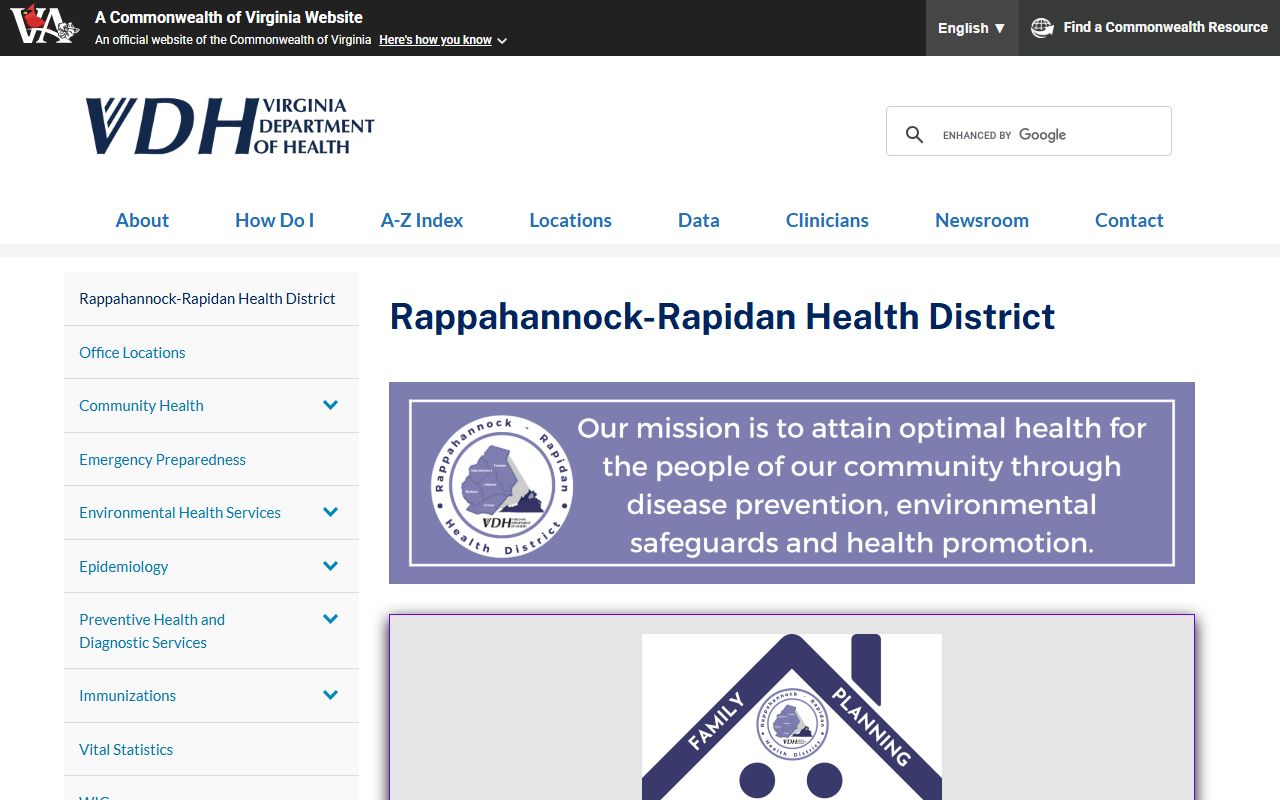Viewport: 1280px width, 800px height.
Task: Open the Contact menu item
Action: (x=1129, y=220)
